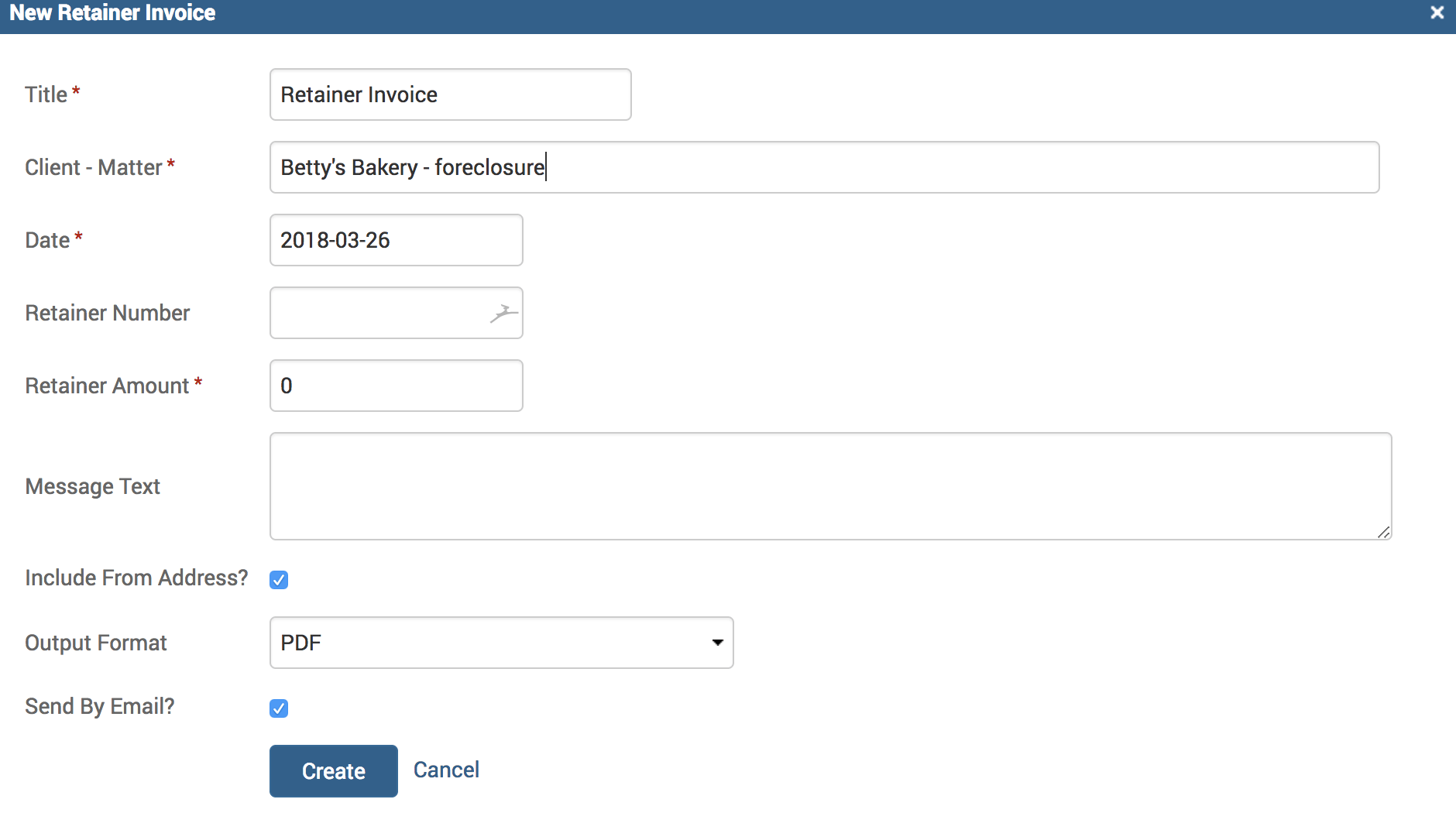Grab the Message Text resize handle
The height and width of the screenshot is (830, 1456).
coord(1383,532)
